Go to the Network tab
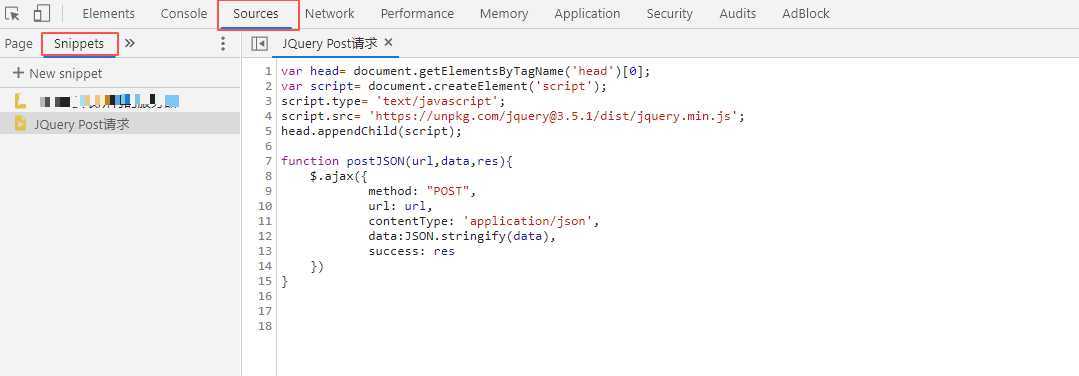Viewport: 1079px width, 376px height. pos(330,14)
